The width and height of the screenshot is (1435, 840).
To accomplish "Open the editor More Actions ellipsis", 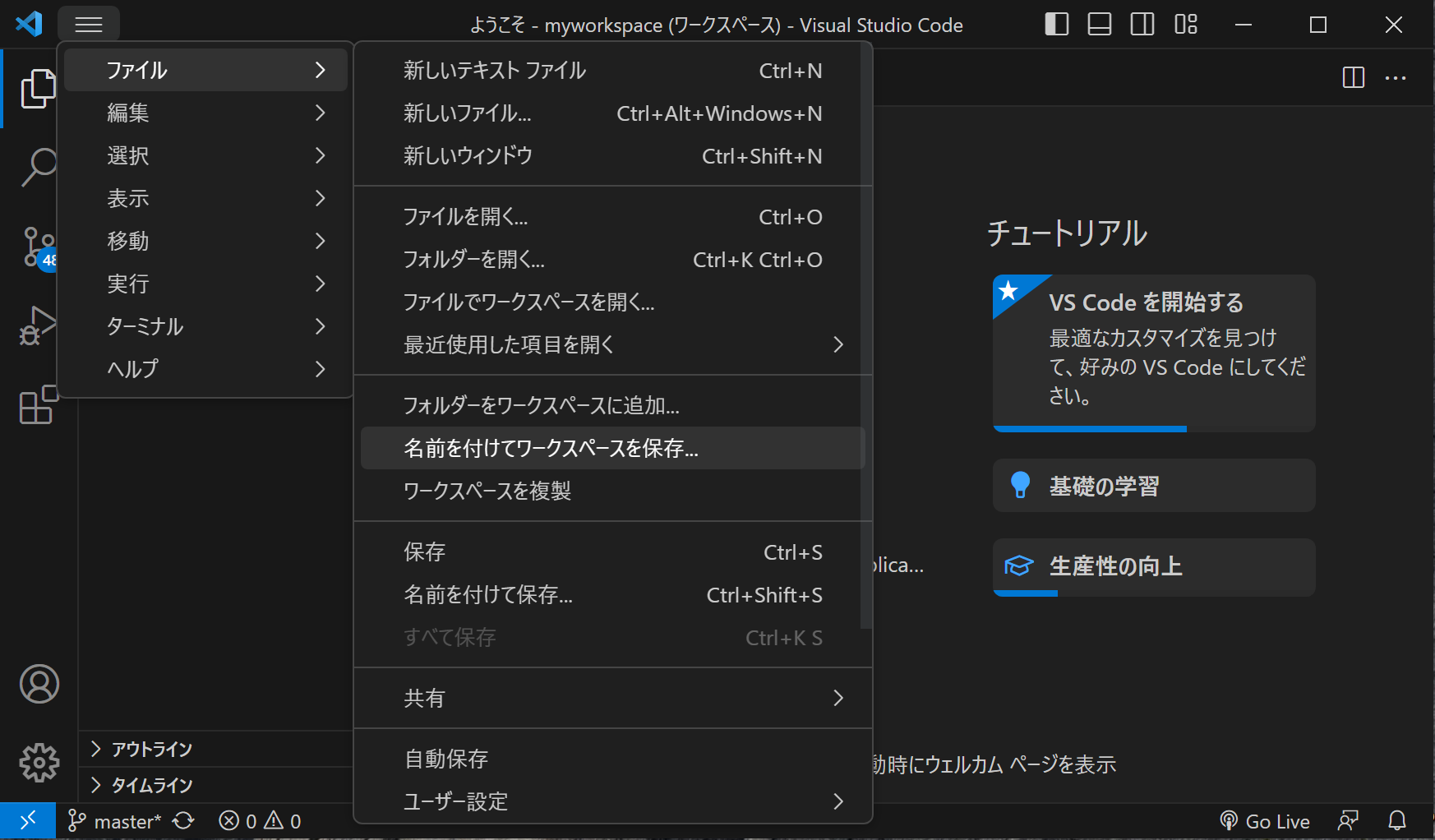I will [1396, 77].
